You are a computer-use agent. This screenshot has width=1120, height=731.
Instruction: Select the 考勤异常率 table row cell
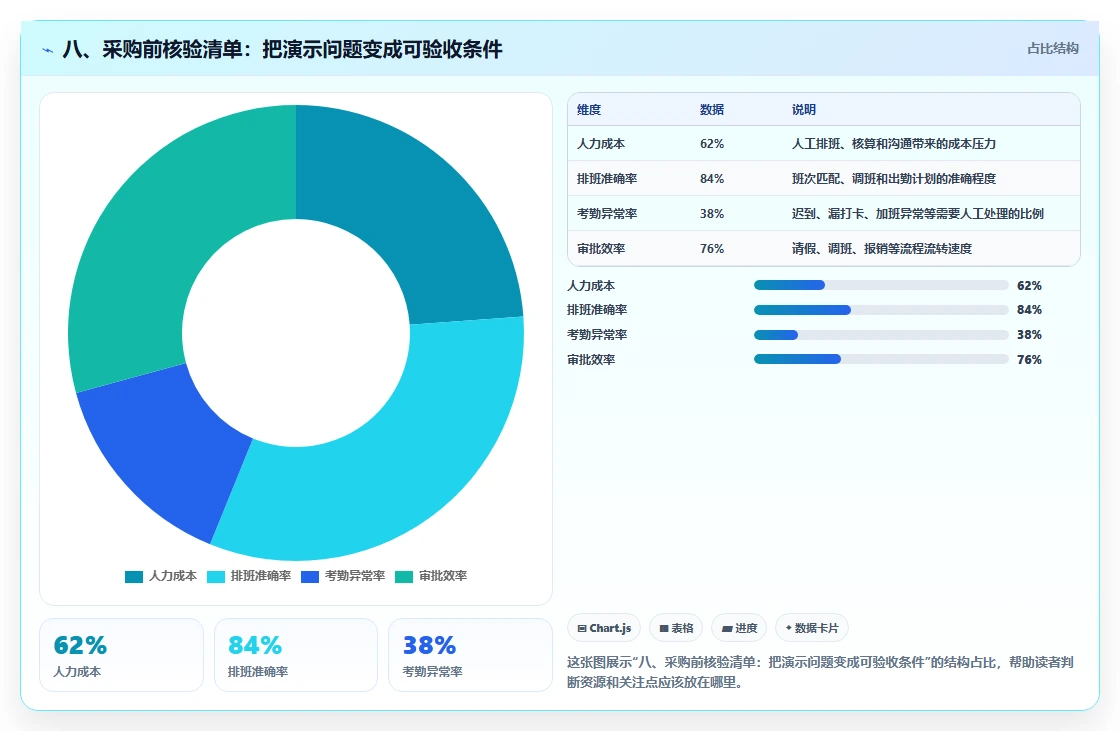tap(606, 214)
